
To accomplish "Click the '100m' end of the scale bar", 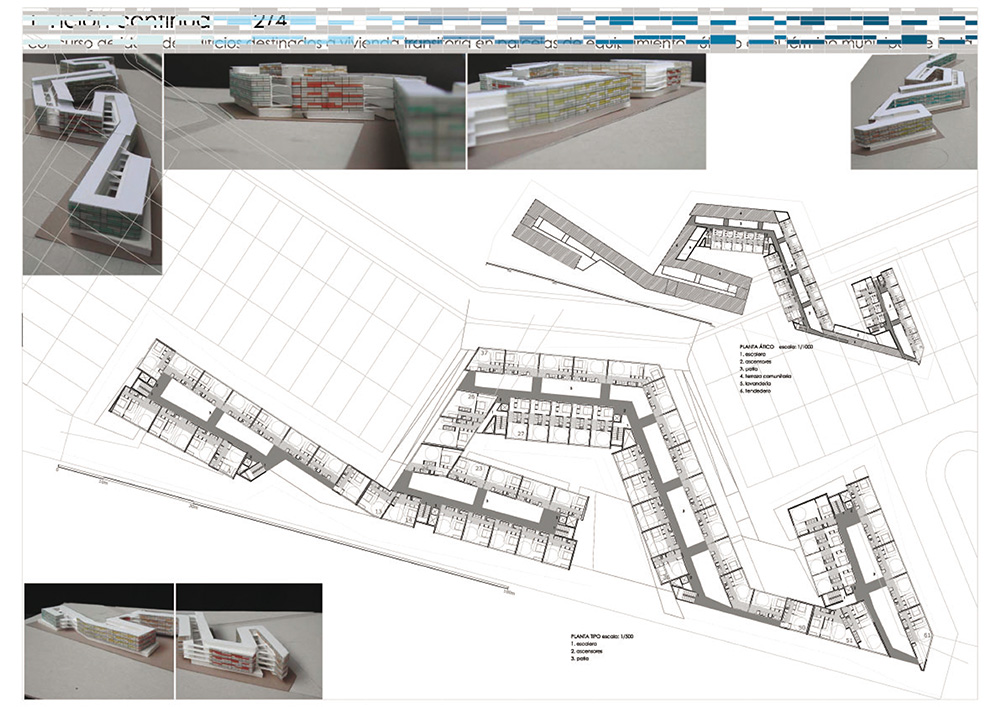I will click(x=509, y=593).
